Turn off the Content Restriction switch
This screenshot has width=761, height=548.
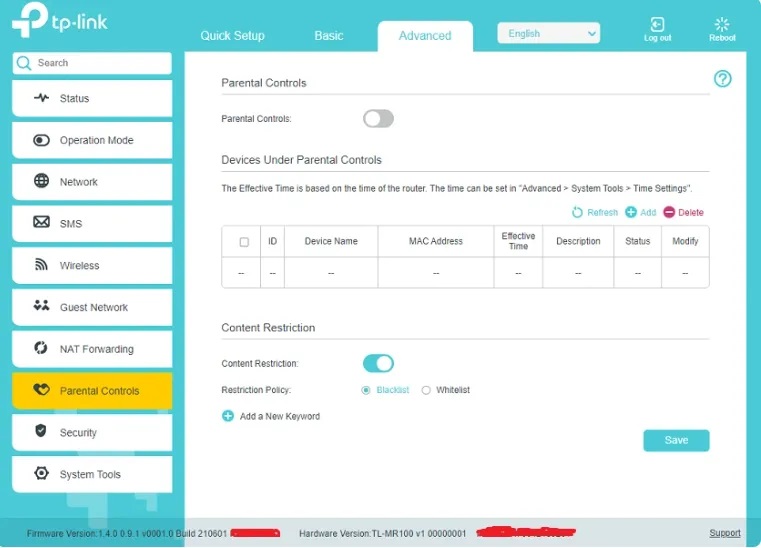[378, 364]
